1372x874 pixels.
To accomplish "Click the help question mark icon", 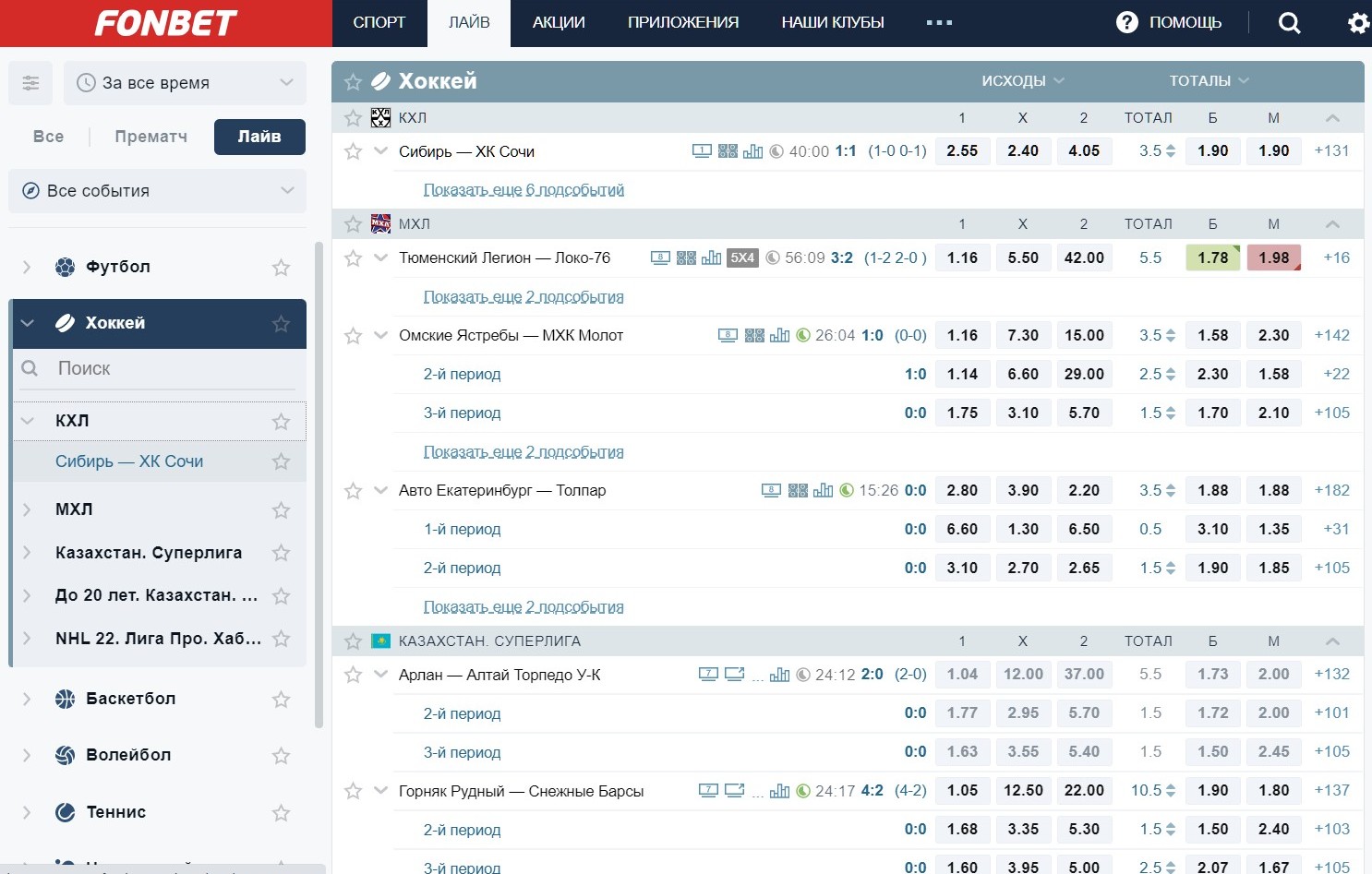I will tap(1126, 22).
